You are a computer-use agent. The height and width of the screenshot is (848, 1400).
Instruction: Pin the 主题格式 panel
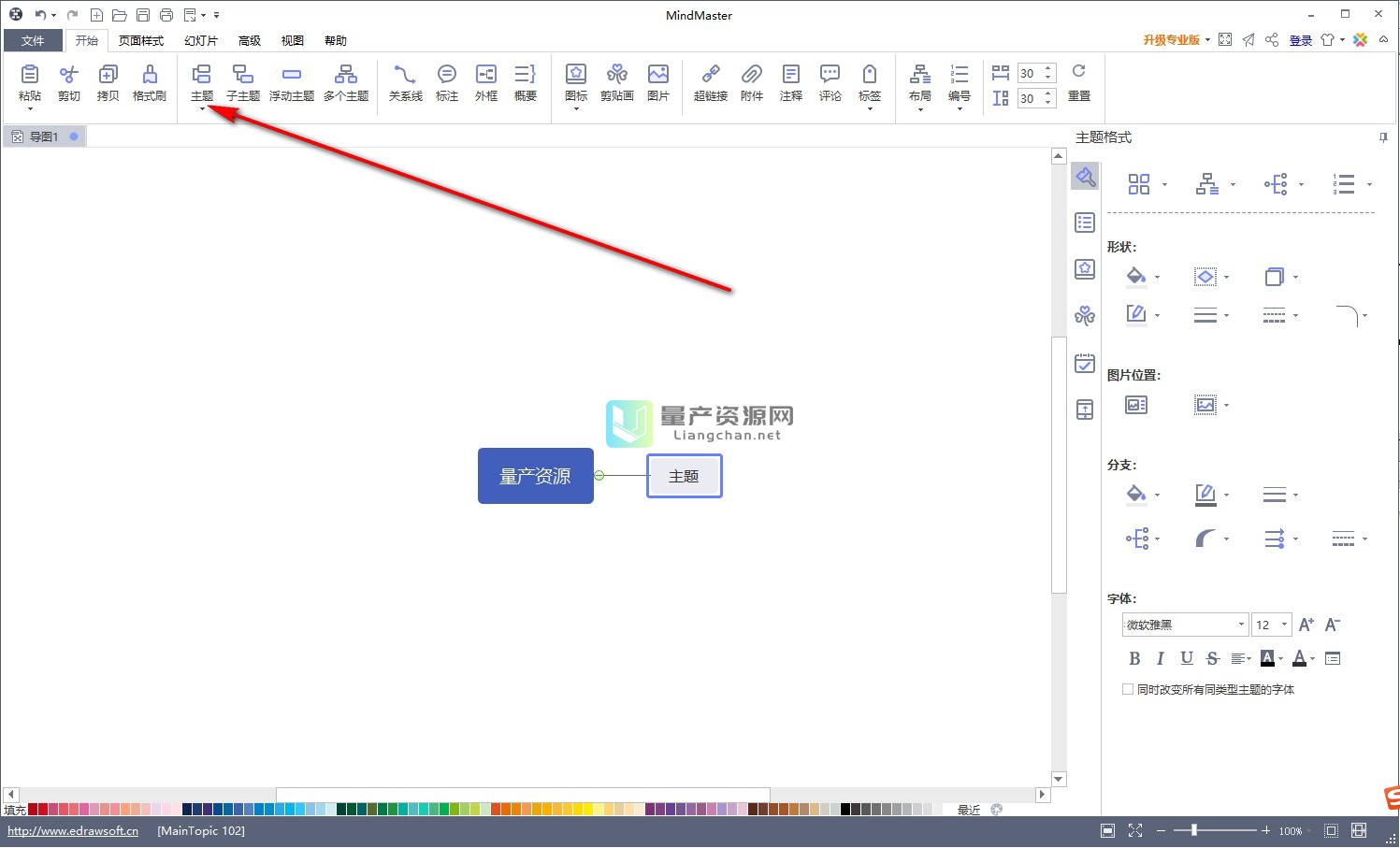click(1383, 137)
